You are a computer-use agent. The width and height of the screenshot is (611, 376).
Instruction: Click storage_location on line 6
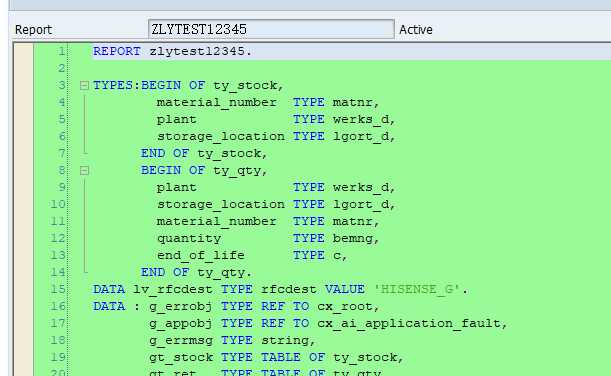click(x=221, y=137)
